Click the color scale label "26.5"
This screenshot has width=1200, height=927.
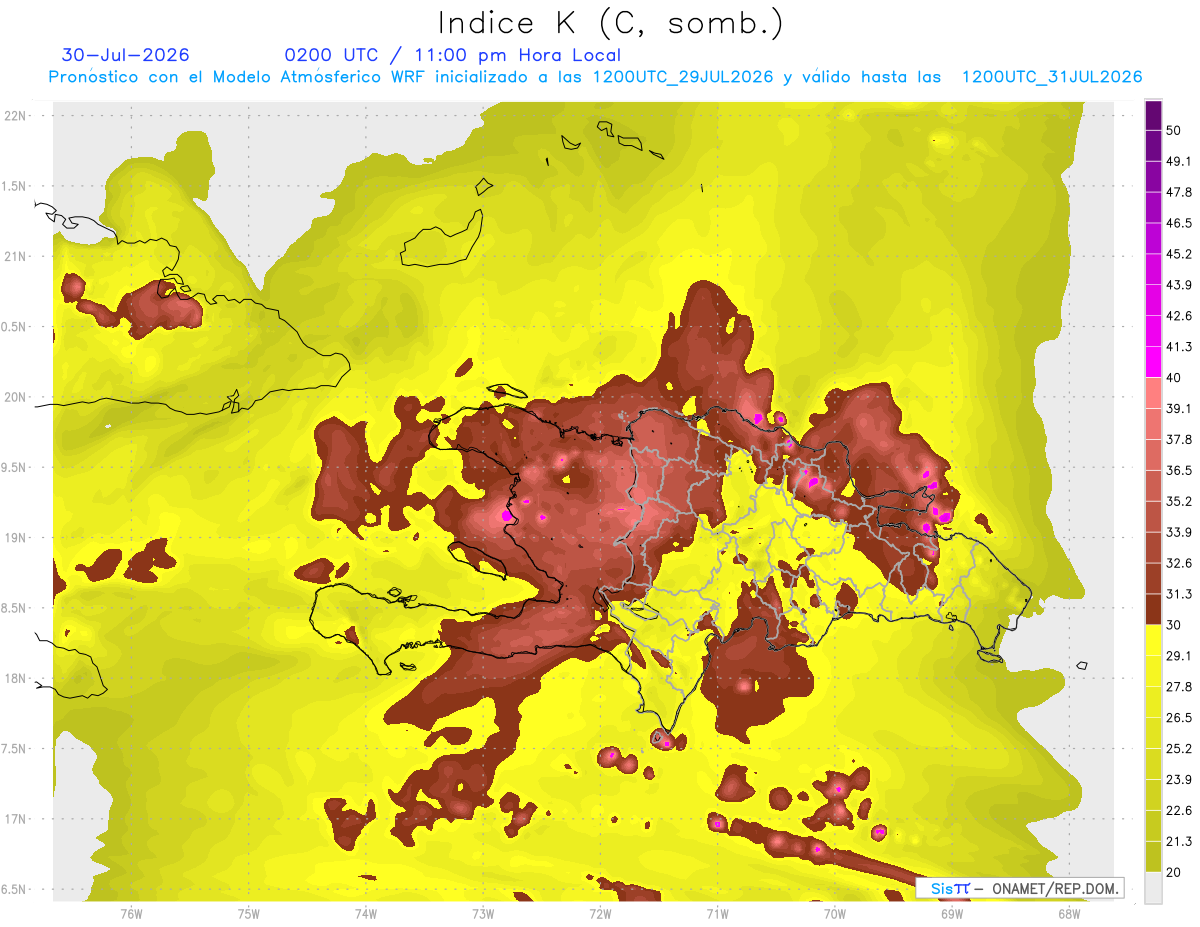1179,718
